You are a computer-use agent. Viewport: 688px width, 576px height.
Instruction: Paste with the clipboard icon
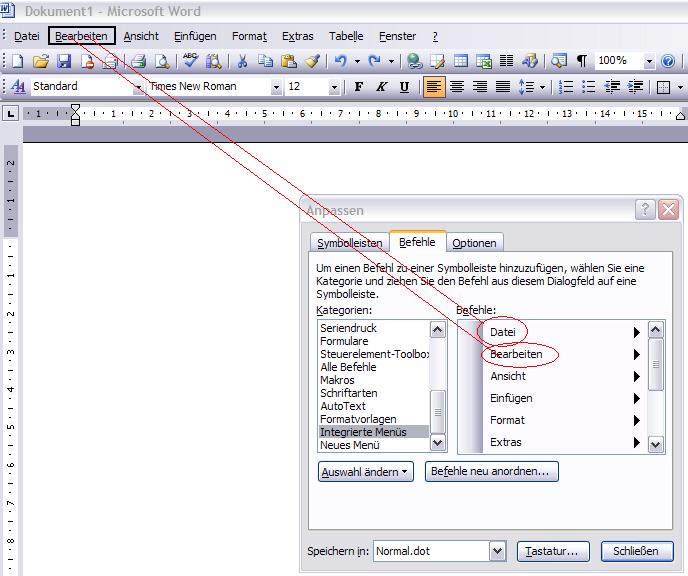[x=289, y=61]
